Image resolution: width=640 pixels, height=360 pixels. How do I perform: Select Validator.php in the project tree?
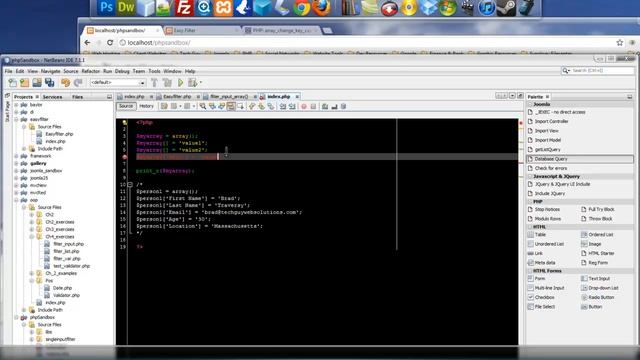(66, 296)
